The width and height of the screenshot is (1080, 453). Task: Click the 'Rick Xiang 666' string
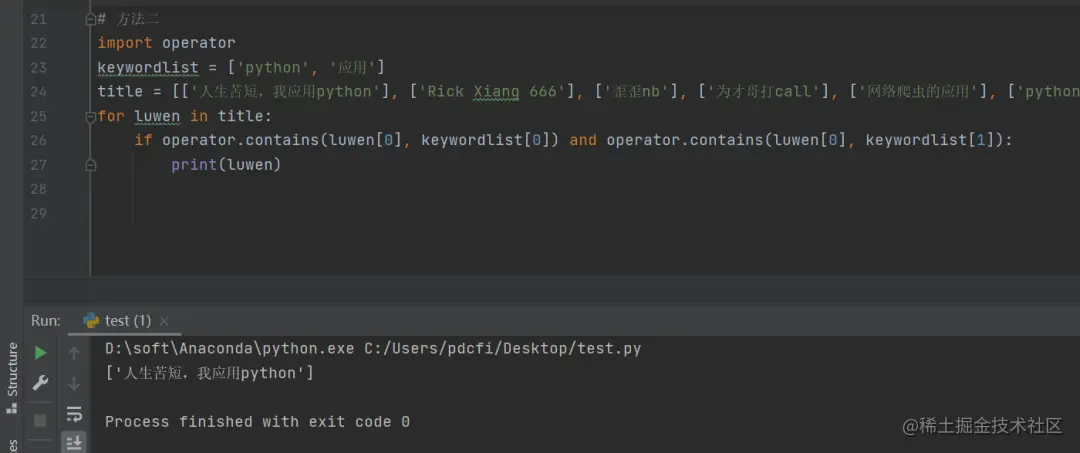[491, 92]
